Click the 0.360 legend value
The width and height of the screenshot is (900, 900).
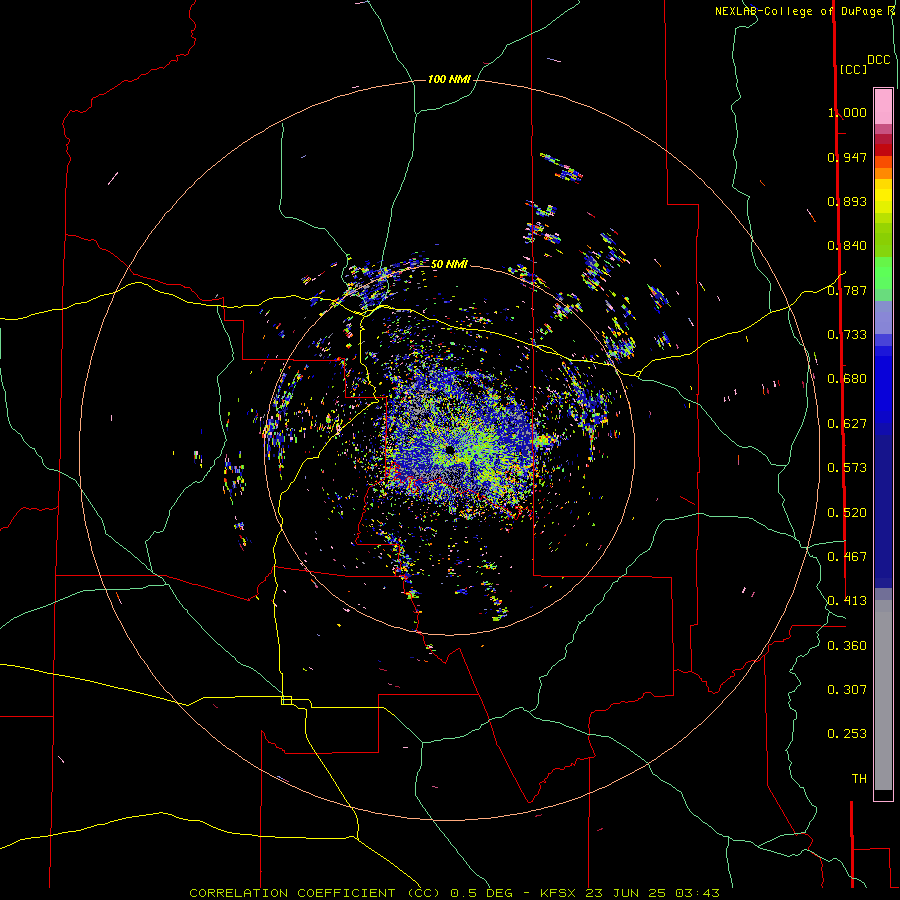point(847,646)
